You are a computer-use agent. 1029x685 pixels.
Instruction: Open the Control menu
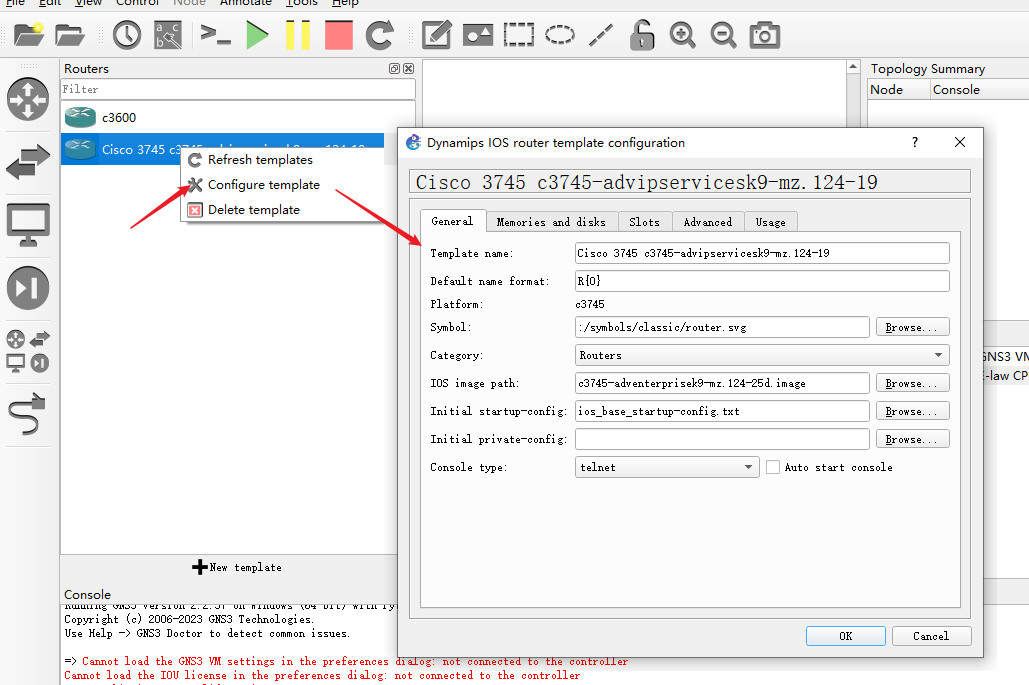tap(137, 3)
